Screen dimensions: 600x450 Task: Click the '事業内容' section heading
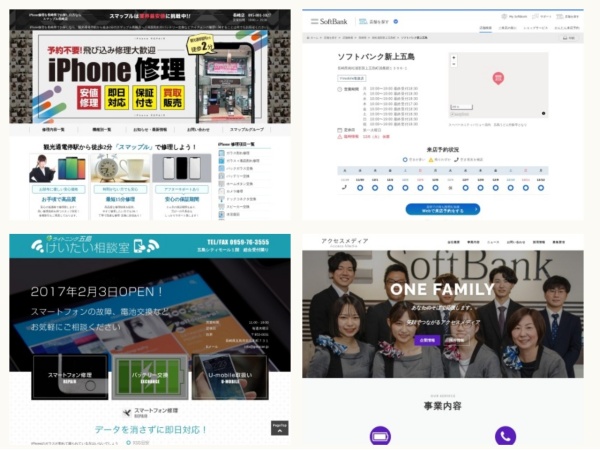point(442,406)
